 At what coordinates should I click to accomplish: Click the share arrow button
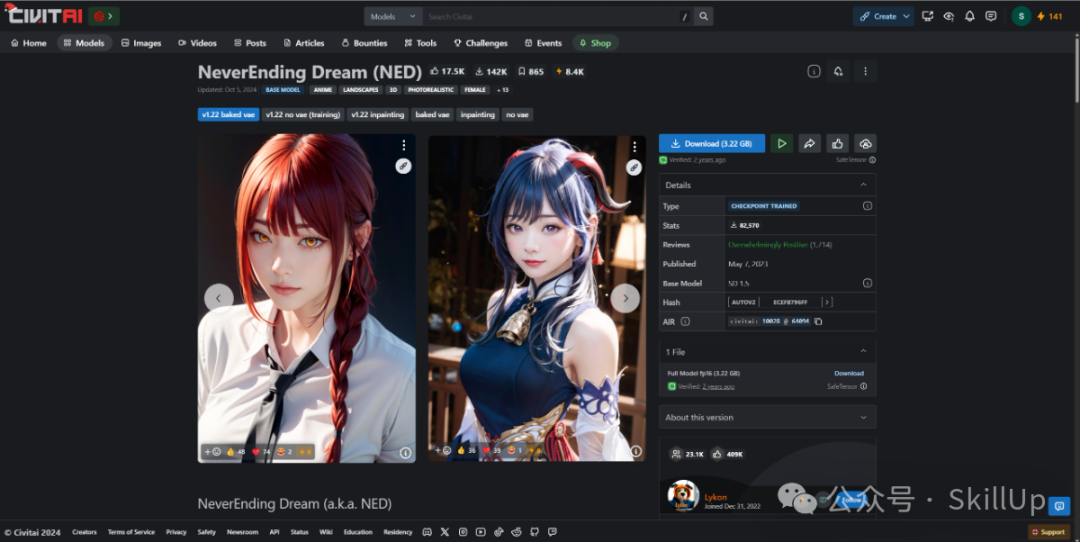pos(809,143)
